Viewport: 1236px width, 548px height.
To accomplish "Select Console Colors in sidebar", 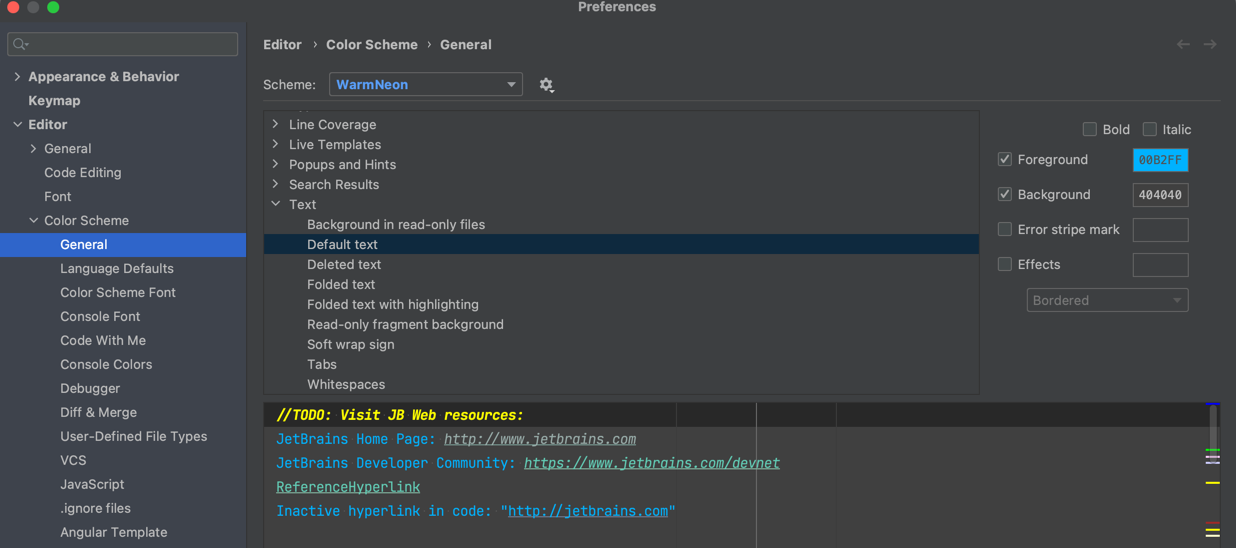I will 106,364.
